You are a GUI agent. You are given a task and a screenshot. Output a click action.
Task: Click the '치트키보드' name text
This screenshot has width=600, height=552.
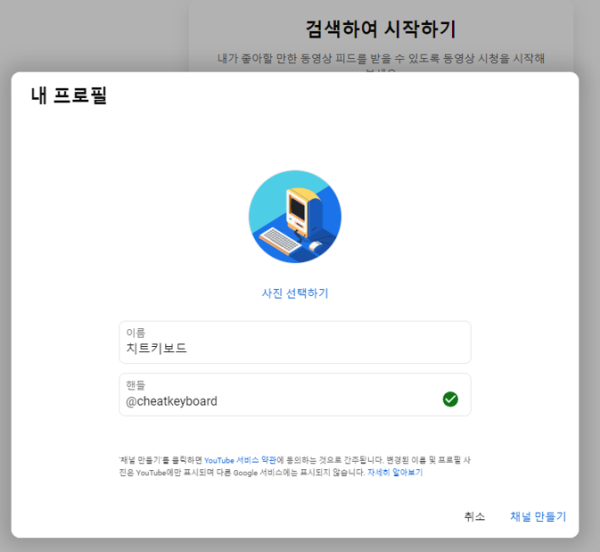tap(156, 349)
